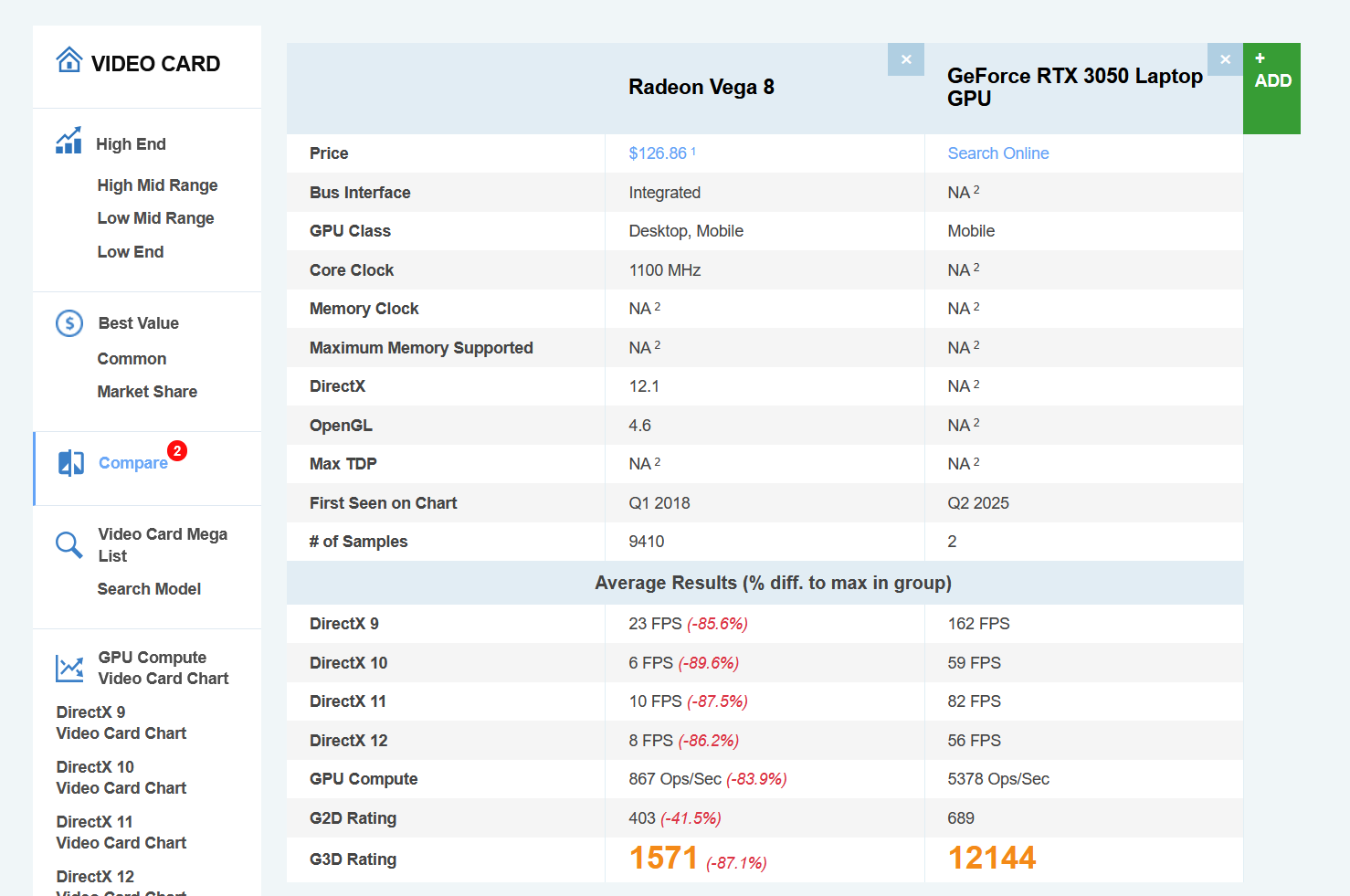Click the 12144 G3D Rating score
Screen dimensions: 1350x896
[992, 858]
